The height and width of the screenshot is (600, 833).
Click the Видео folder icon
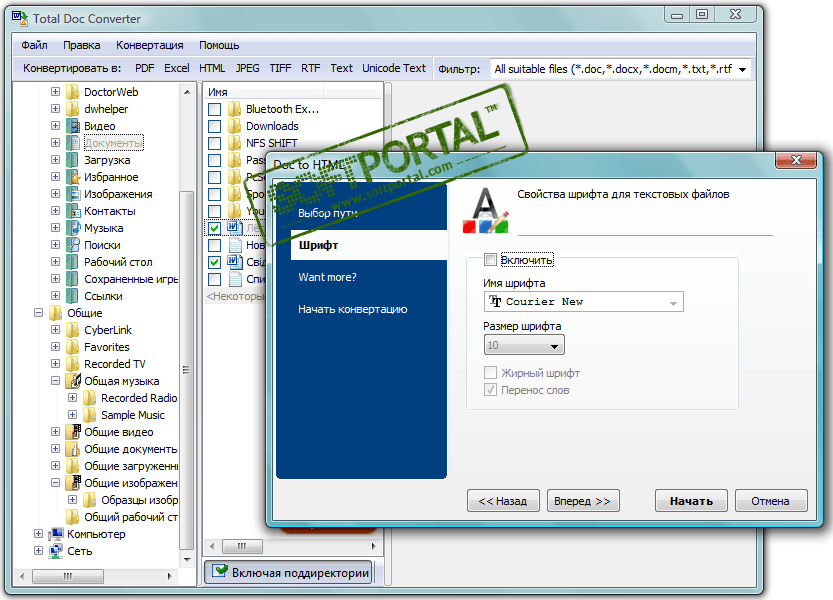[72, 126]
